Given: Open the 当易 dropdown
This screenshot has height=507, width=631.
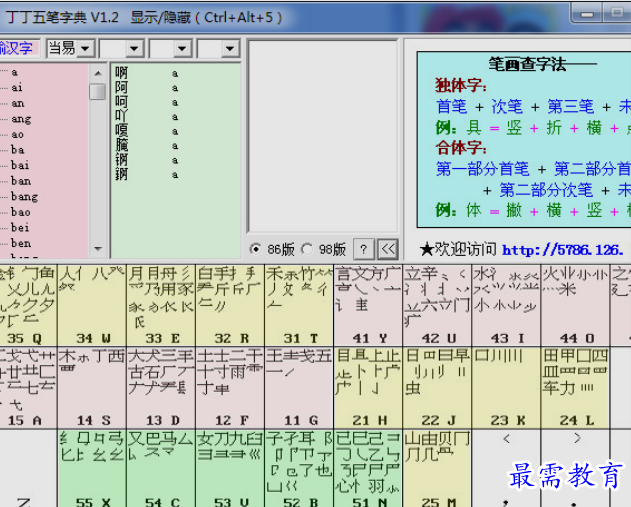Looking at the screenshot, I should coord(85,49).
